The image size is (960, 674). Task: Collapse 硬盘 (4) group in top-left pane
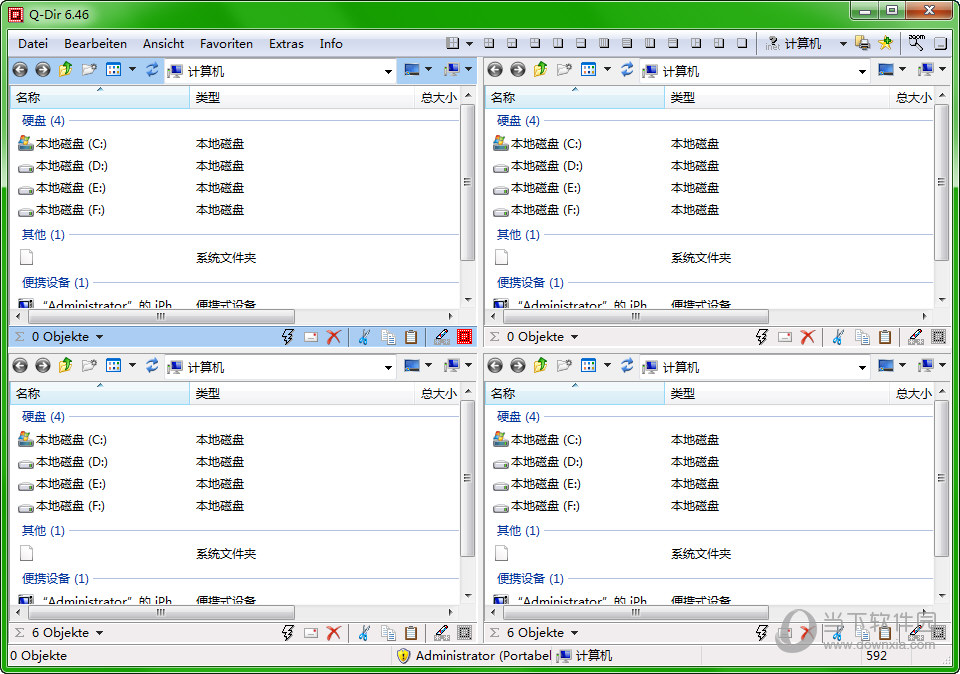(43, 121)
